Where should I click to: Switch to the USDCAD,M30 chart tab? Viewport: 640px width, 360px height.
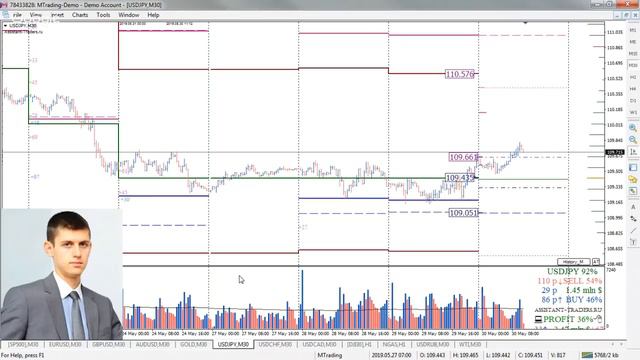319,344
